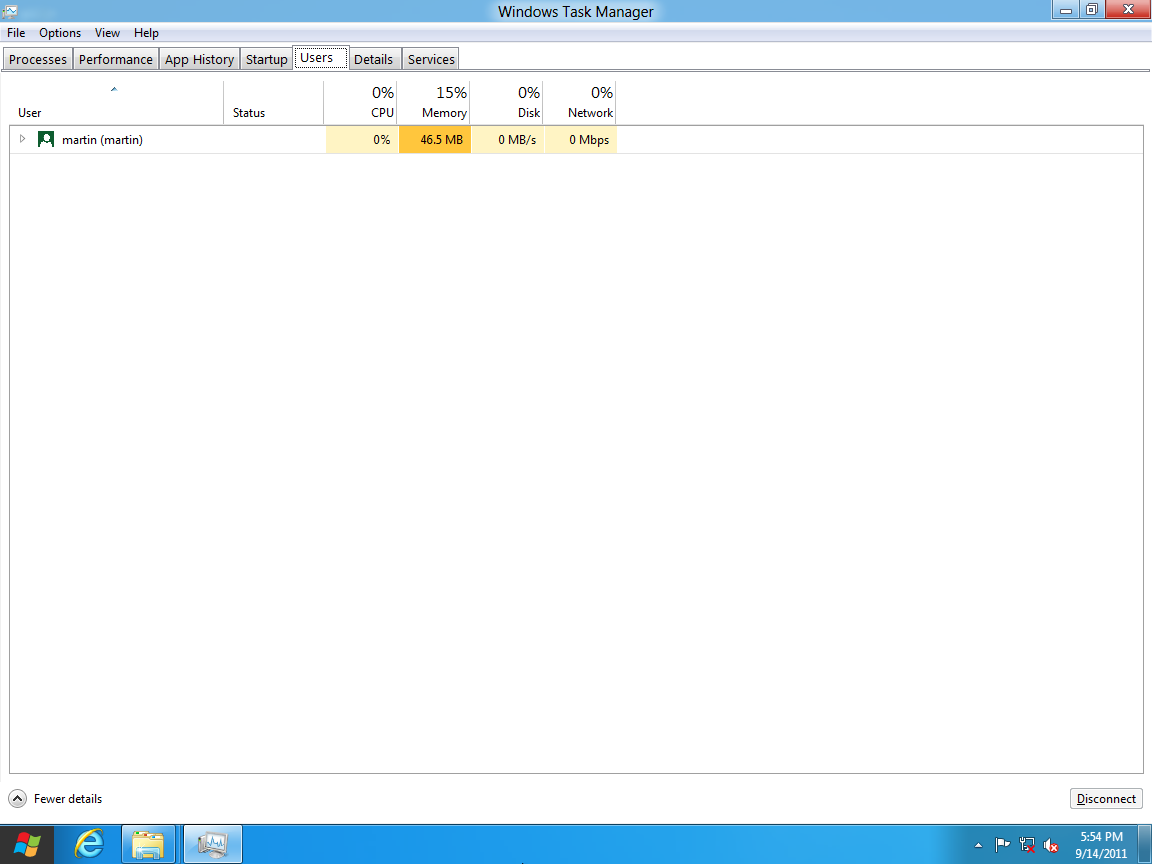1152x864 pixels.
Task: Click the 46.5 MB memory cell
Action: pyautogui.click(x=434, y=140)
